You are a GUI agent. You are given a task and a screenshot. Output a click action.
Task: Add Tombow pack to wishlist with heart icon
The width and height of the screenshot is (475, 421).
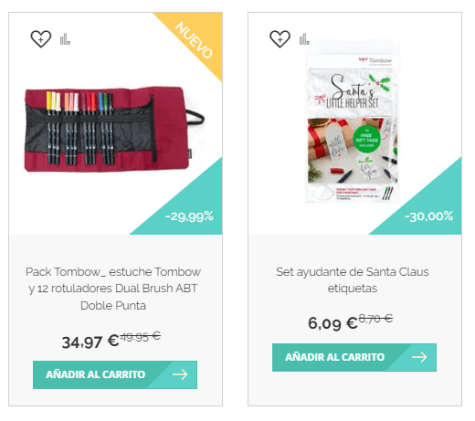(x=41, y=39)
